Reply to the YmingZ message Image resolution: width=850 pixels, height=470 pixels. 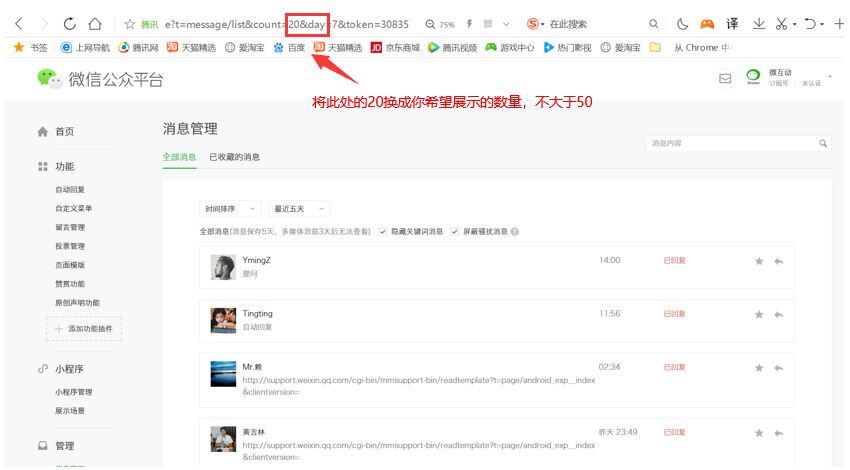click(779, 261)
